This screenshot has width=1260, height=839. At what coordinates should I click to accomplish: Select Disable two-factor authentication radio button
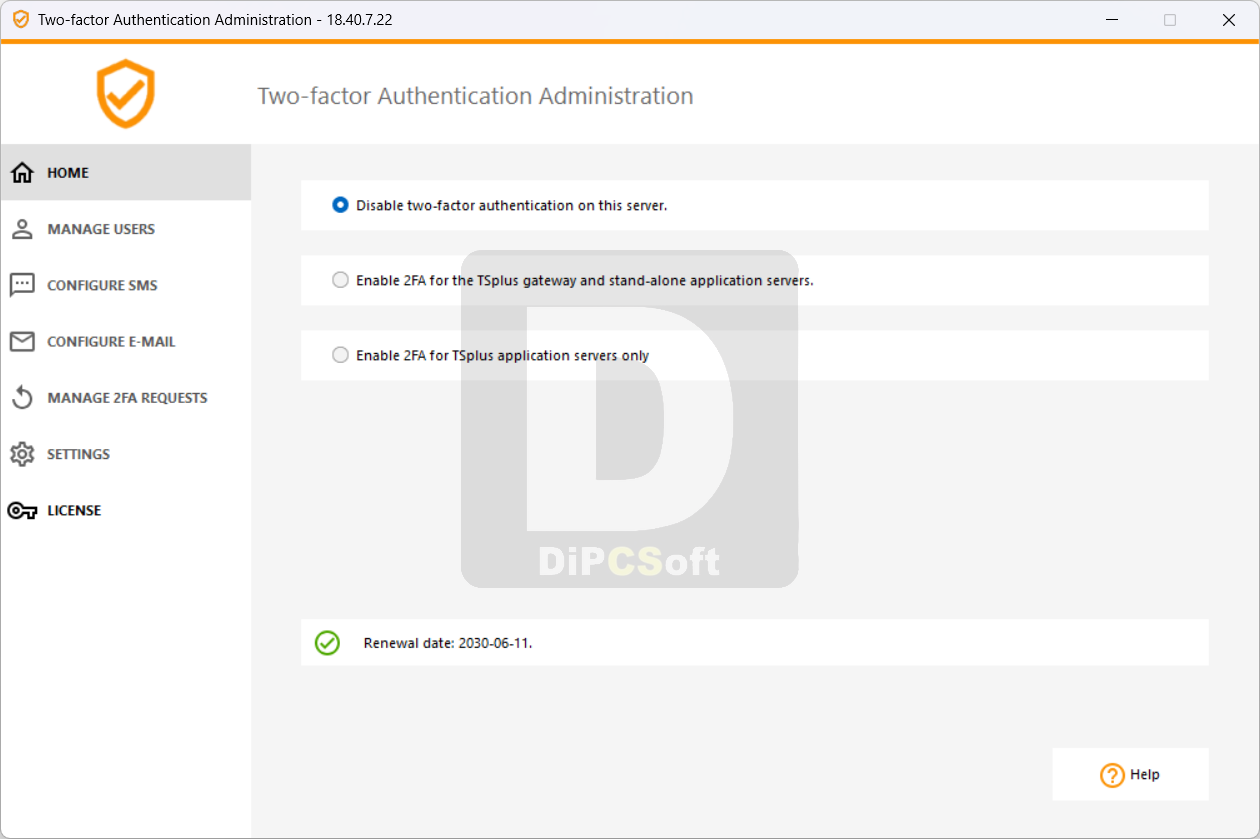(x=340, y=205)
